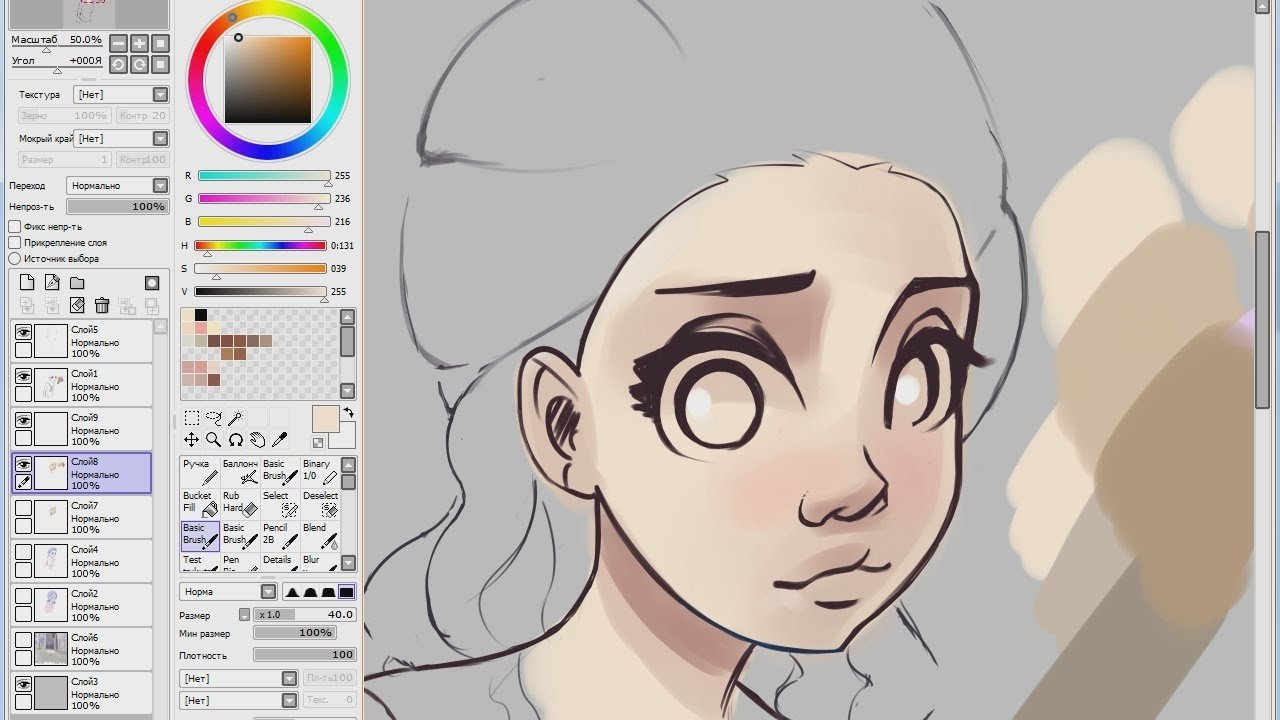
Task: Create a new layer folder
Action: [77, 283]
